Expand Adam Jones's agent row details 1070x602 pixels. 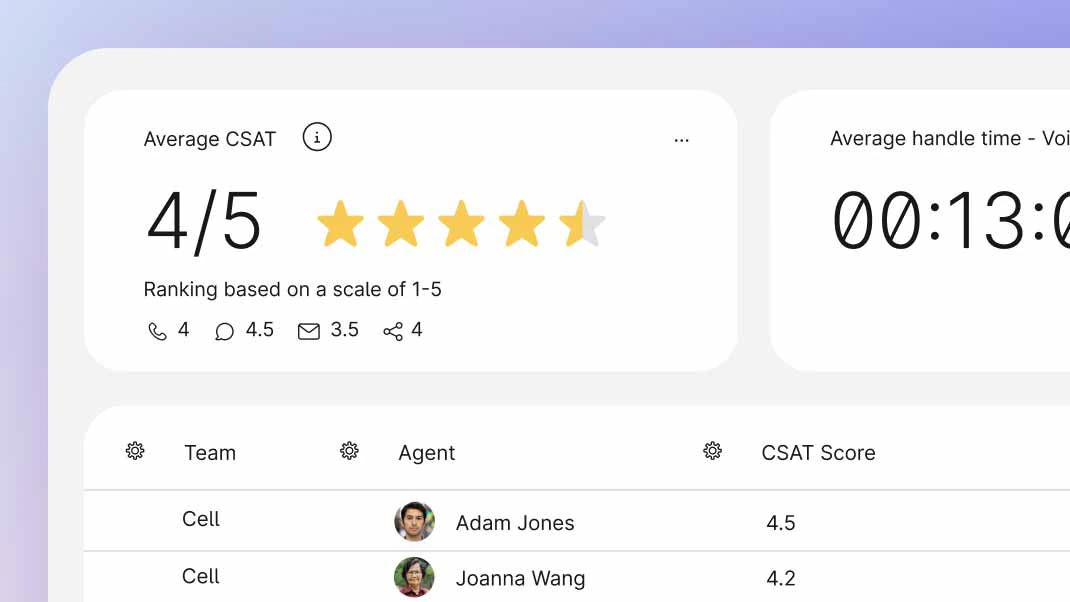[x=515, y=522]
